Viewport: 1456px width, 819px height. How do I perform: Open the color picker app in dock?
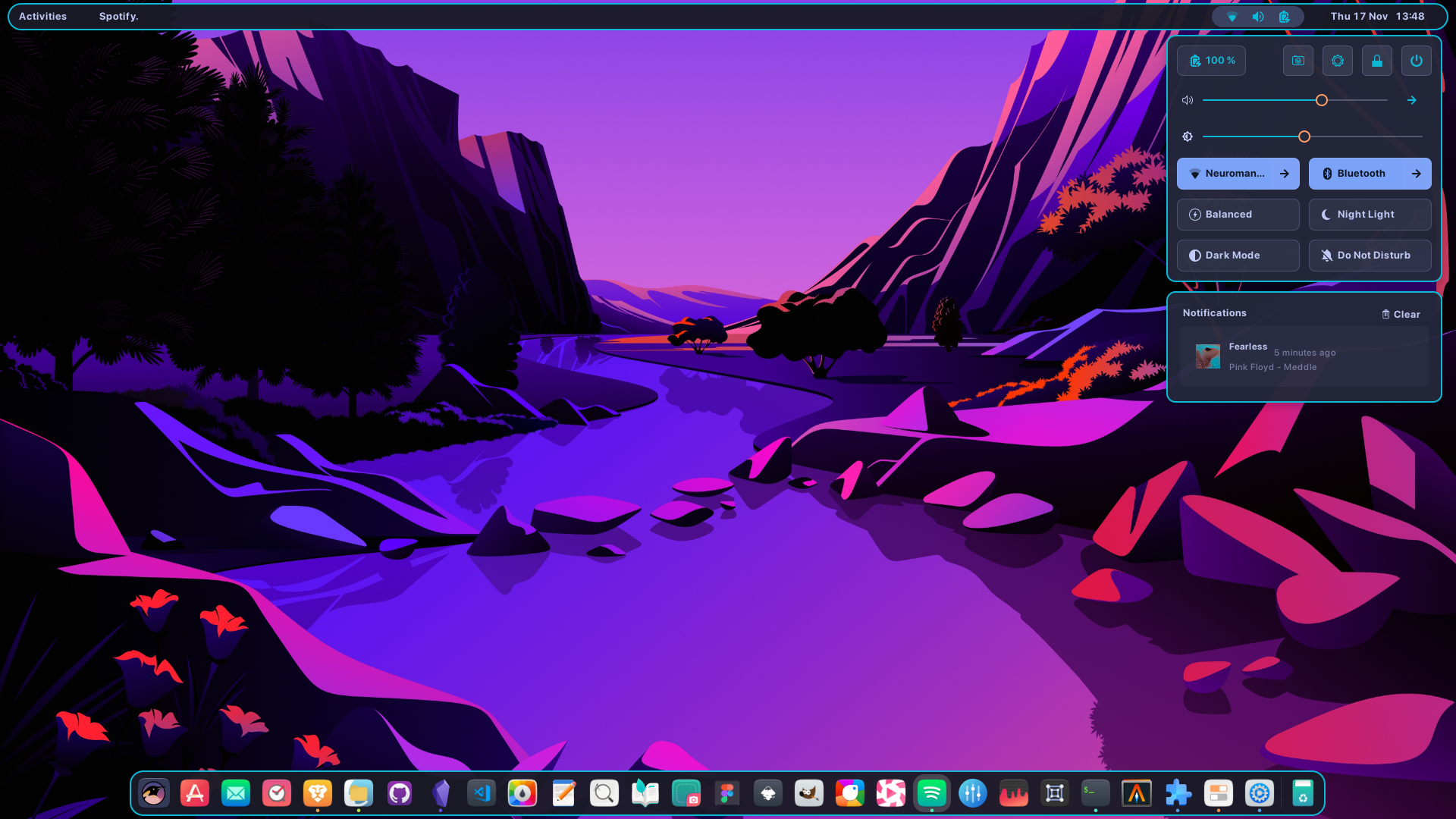coord(522,793)
